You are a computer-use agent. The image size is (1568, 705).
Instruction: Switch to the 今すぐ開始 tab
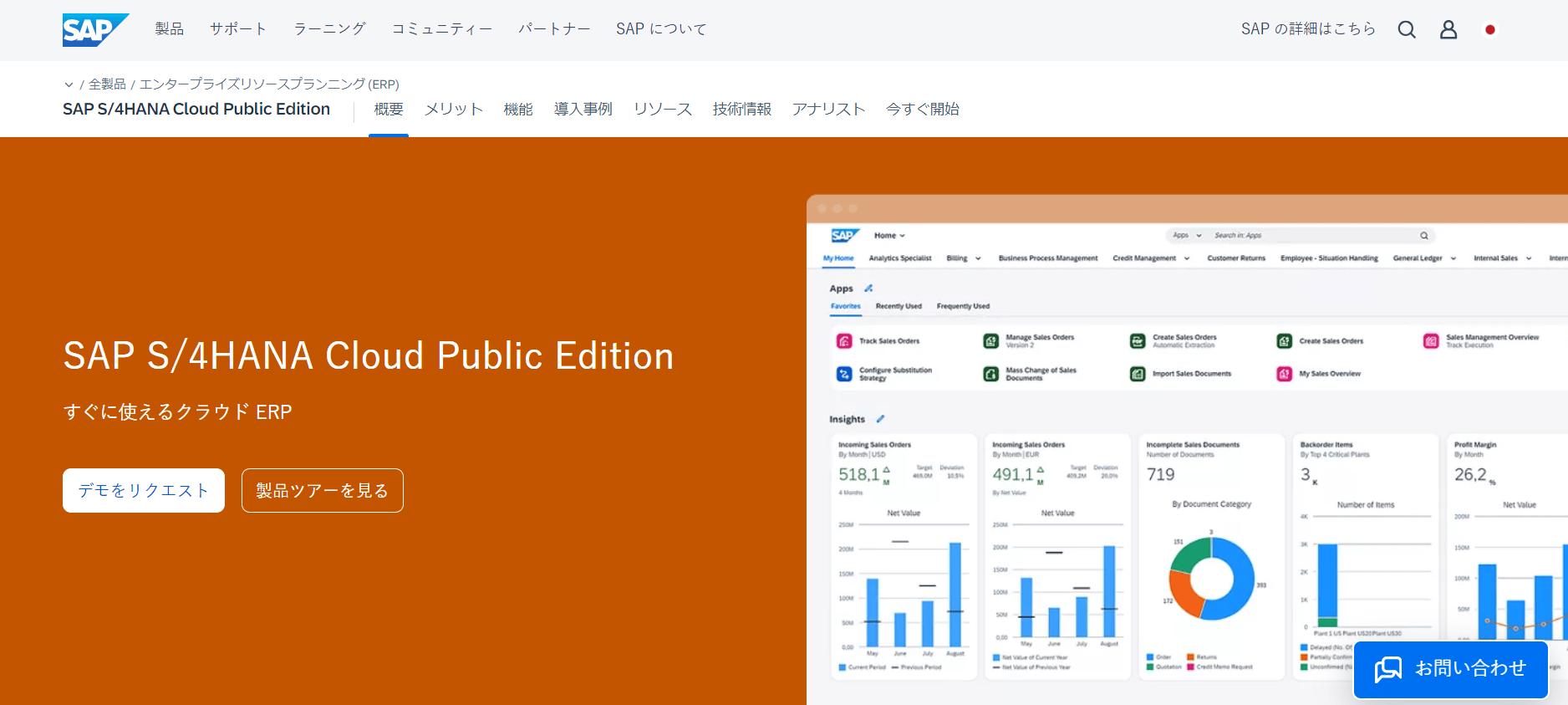923,110
